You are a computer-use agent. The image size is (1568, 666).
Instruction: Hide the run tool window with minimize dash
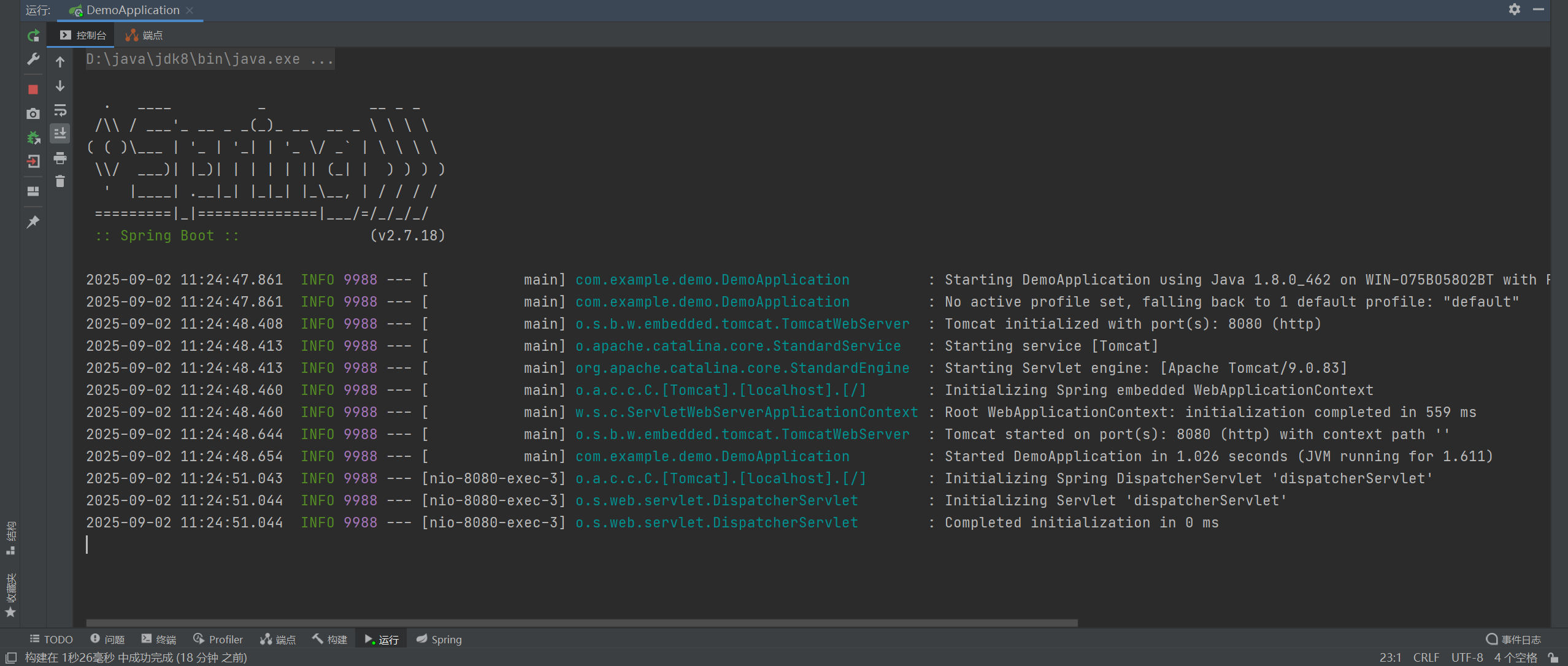click(1538, 9)
